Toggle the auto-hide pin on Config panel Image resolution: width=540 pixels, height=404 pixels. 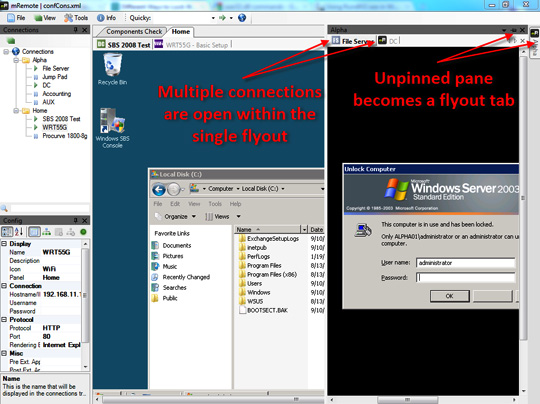75,220
